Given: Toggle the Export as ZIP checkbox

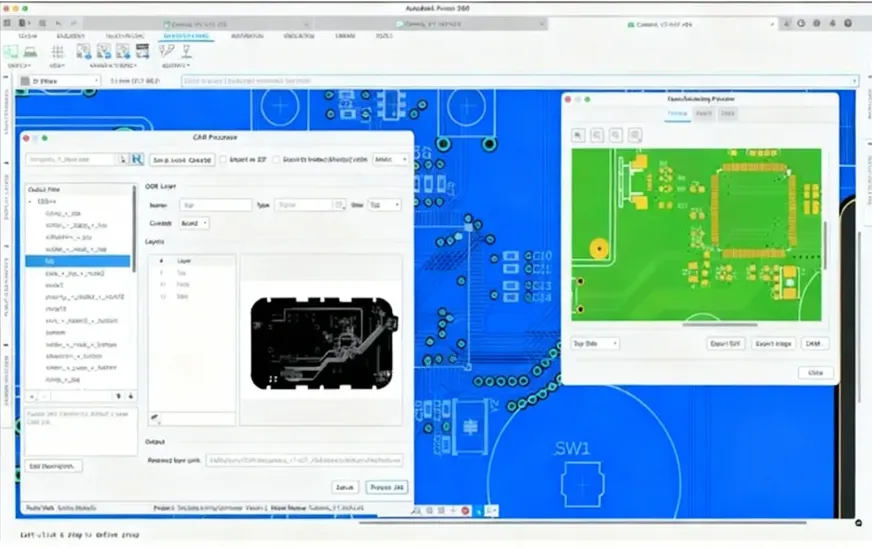Looking at the screenshot, I should (223, 159).
